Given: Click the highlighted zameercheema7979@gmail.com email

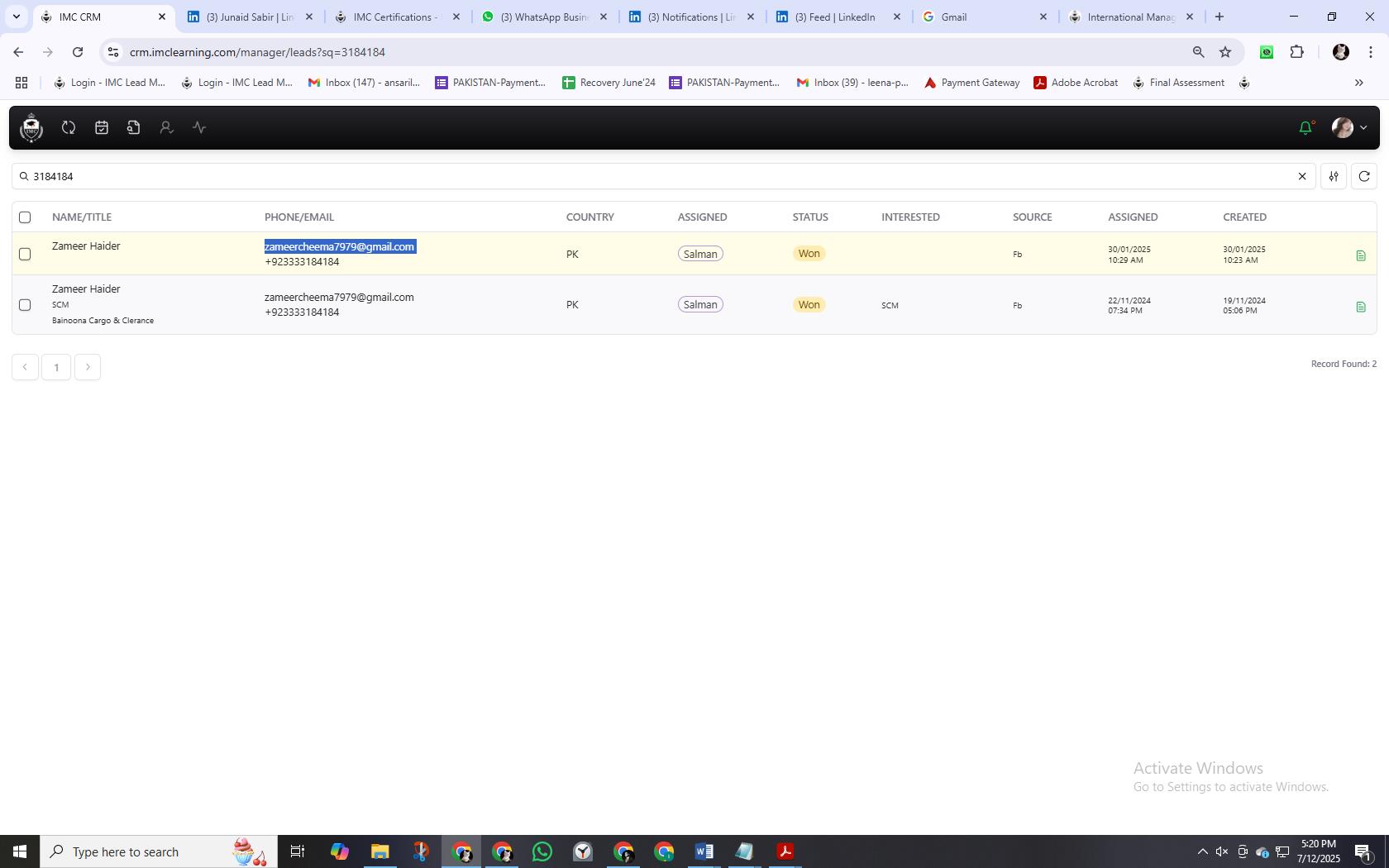Looking at the screenshot, I should pyautogui.click(x=339, y=246).
